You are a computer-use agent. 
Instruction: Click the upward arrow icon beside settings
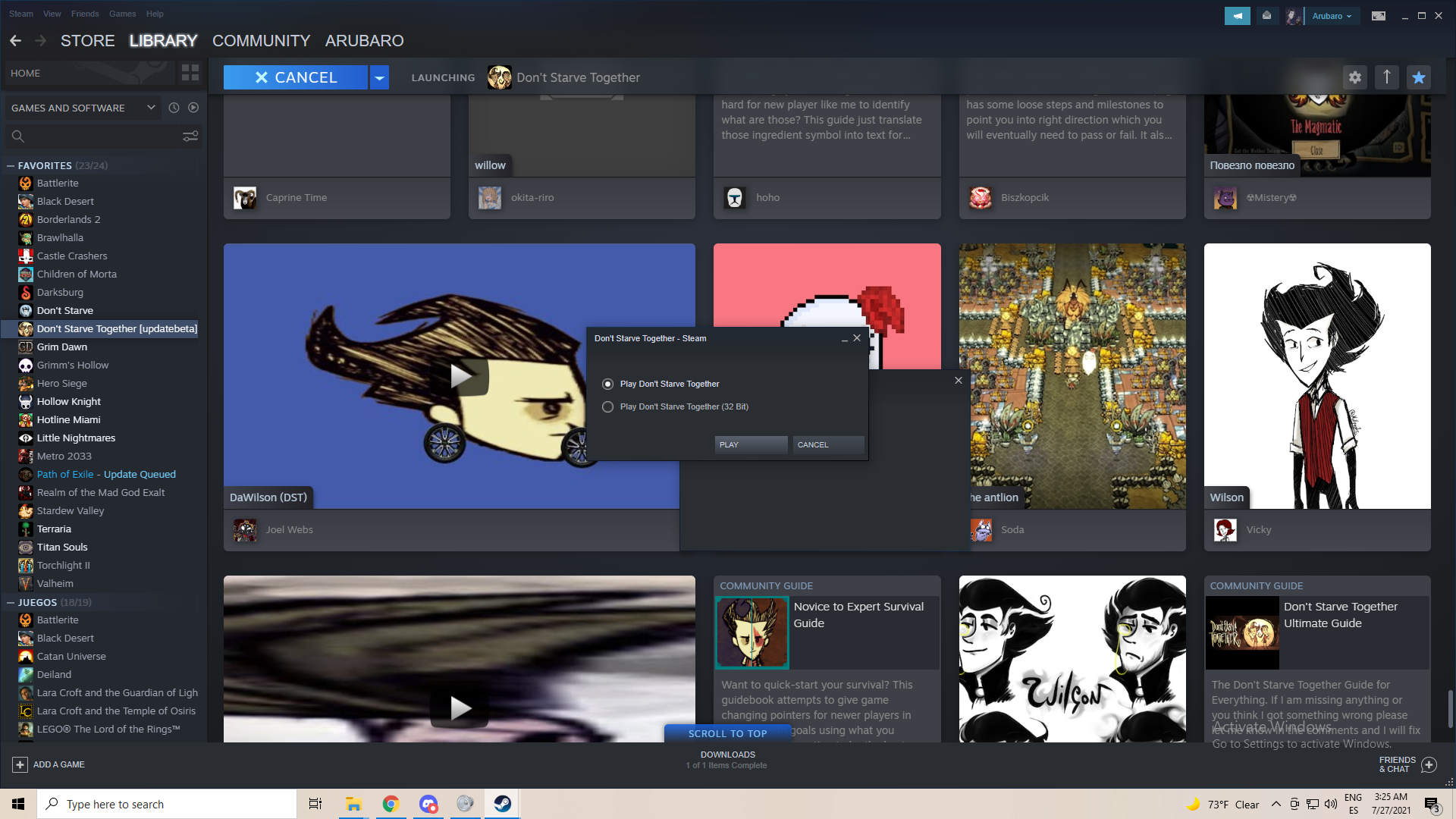pos(1386,77)
